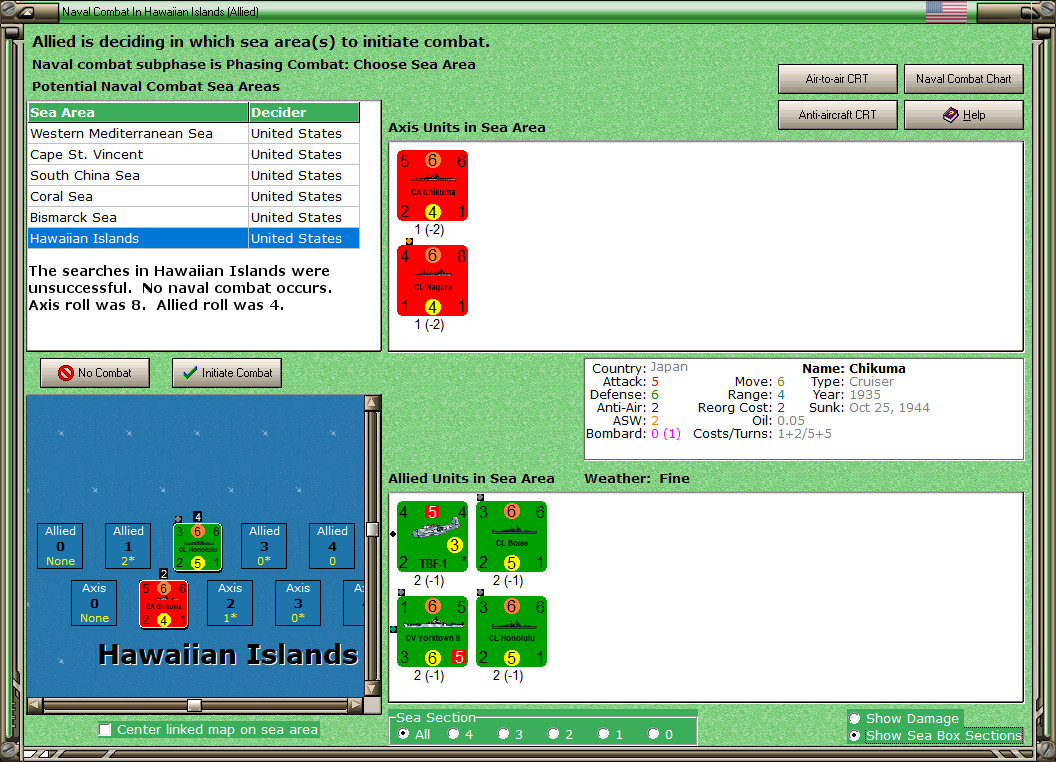Select sea section 4 radio button
Image resolution: width=1056 pixels, height=762 pixels.
pyautogui.click(x=453, y=734)
